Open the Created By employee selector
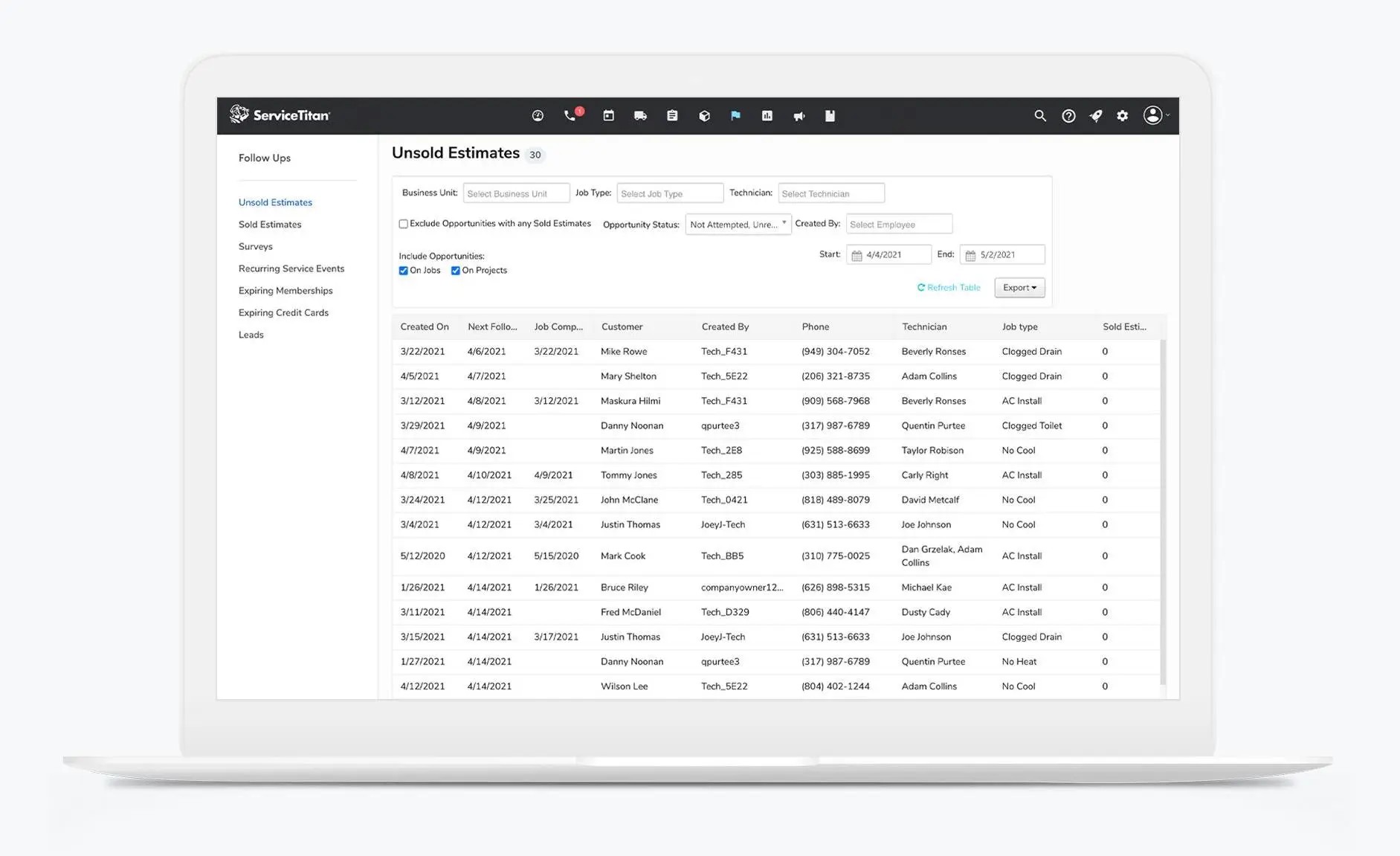This screenshot has height=856, width=1400. pos(899,225)
